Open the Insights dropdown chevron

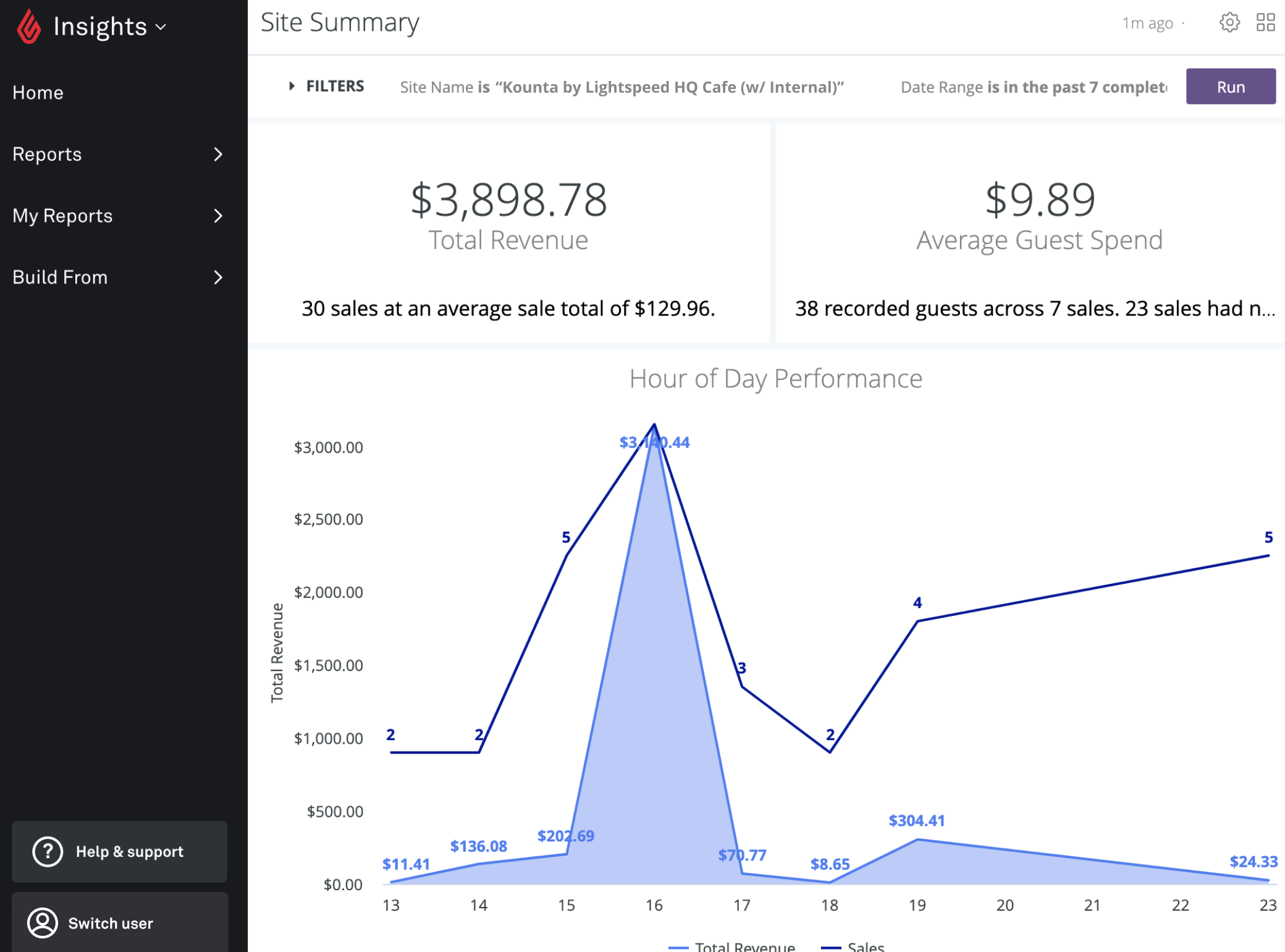point(161,28)
